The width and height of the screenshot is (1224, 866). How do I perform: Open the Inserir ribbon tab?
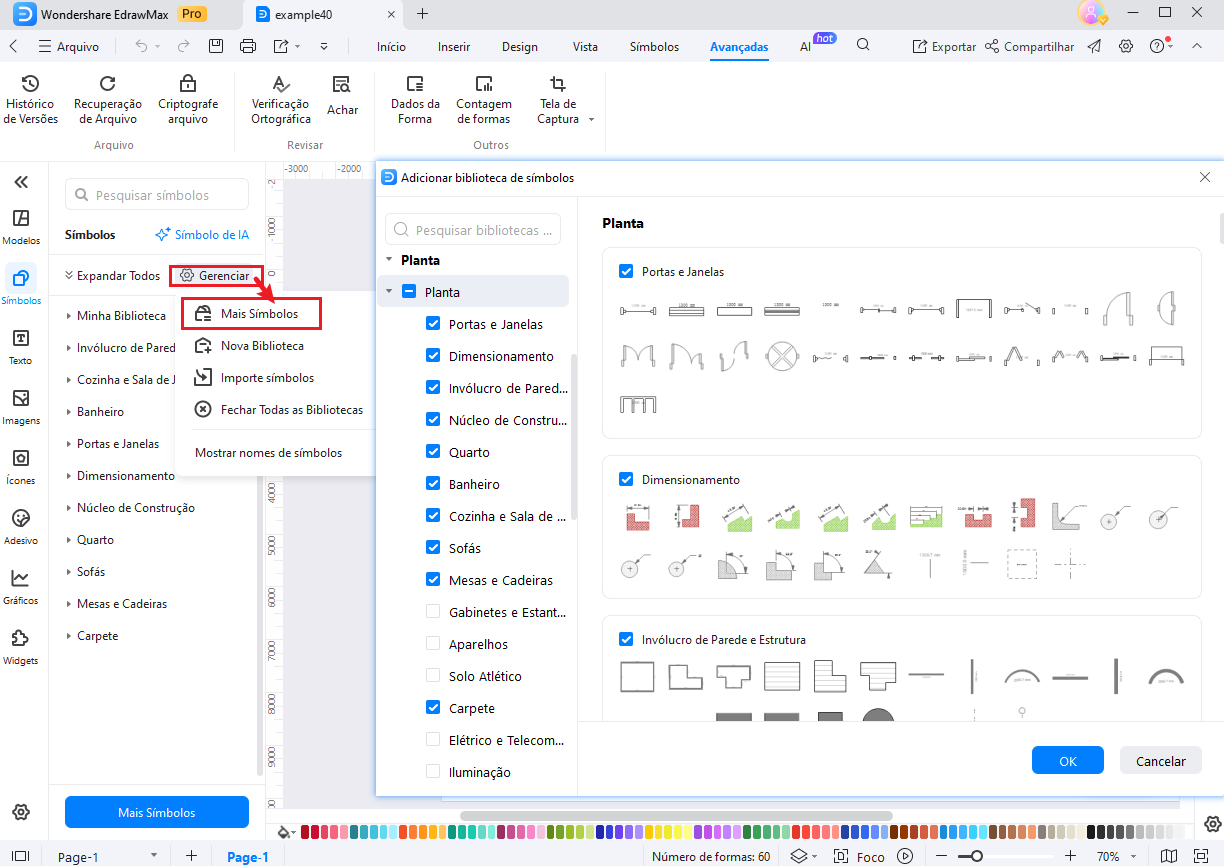[454, 46]
